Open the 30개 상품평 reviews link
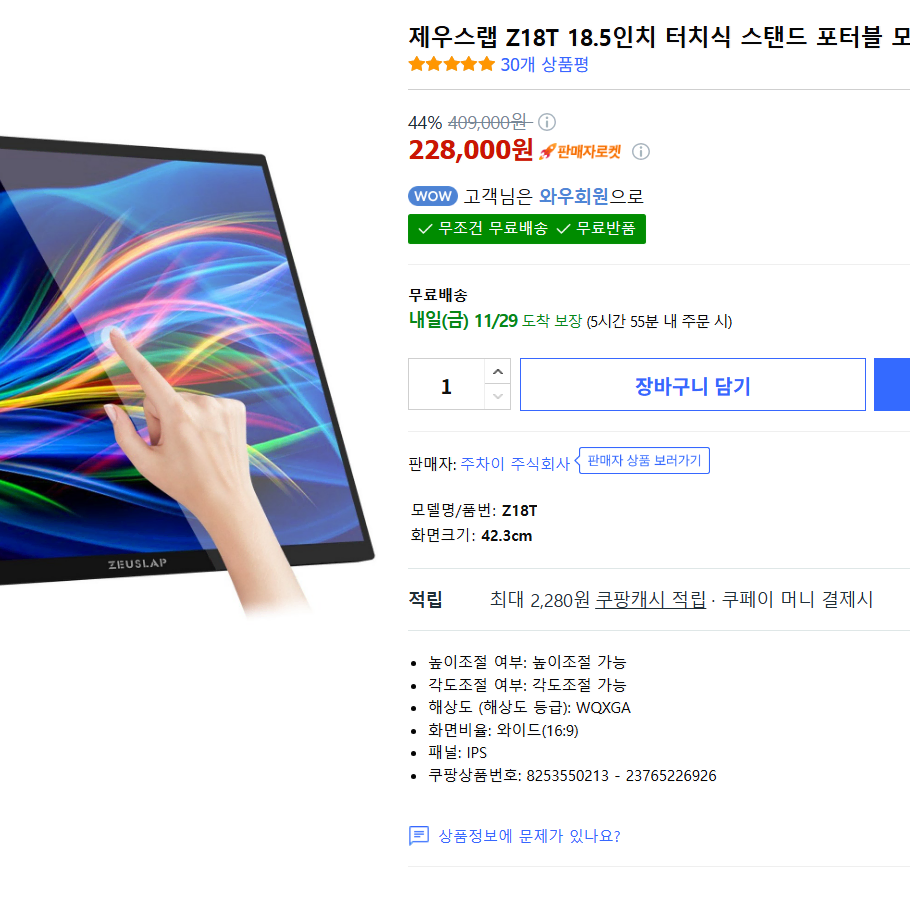 pyautogui.click(x=544, y=64)
